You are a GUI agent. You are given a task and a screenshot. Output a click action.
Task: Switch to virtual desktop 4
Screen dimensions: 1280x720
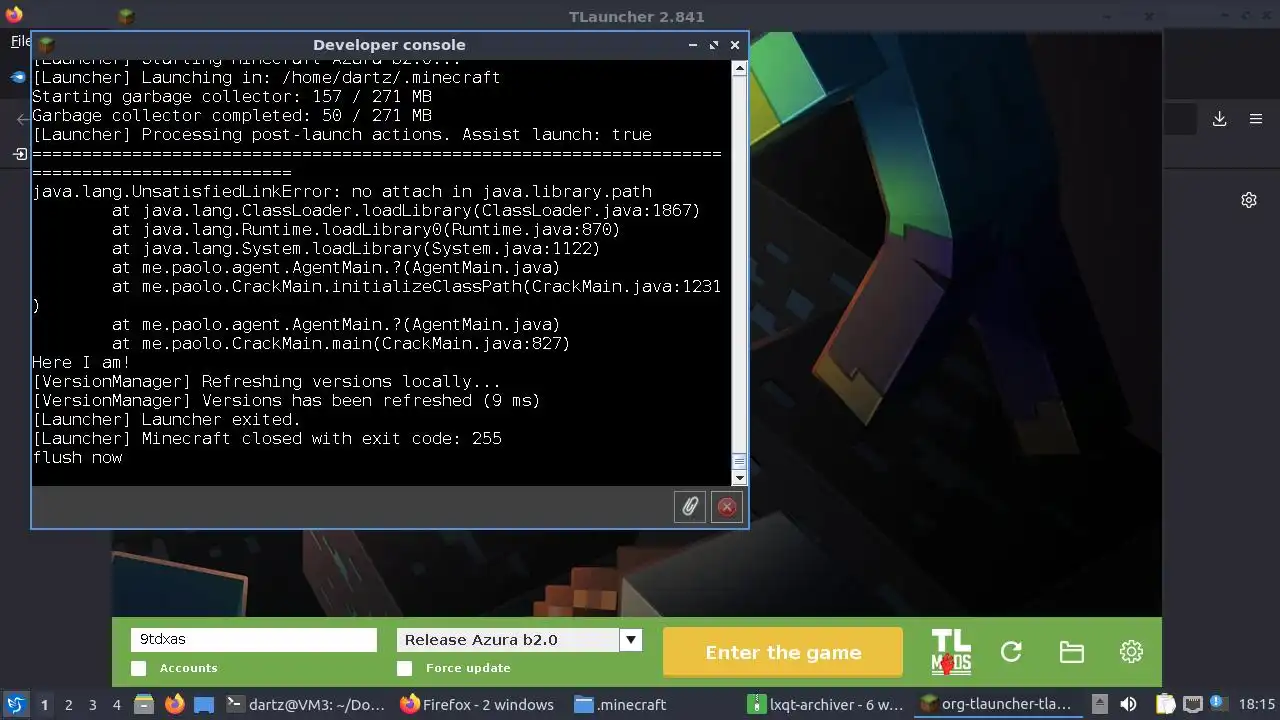click(116, 704)
